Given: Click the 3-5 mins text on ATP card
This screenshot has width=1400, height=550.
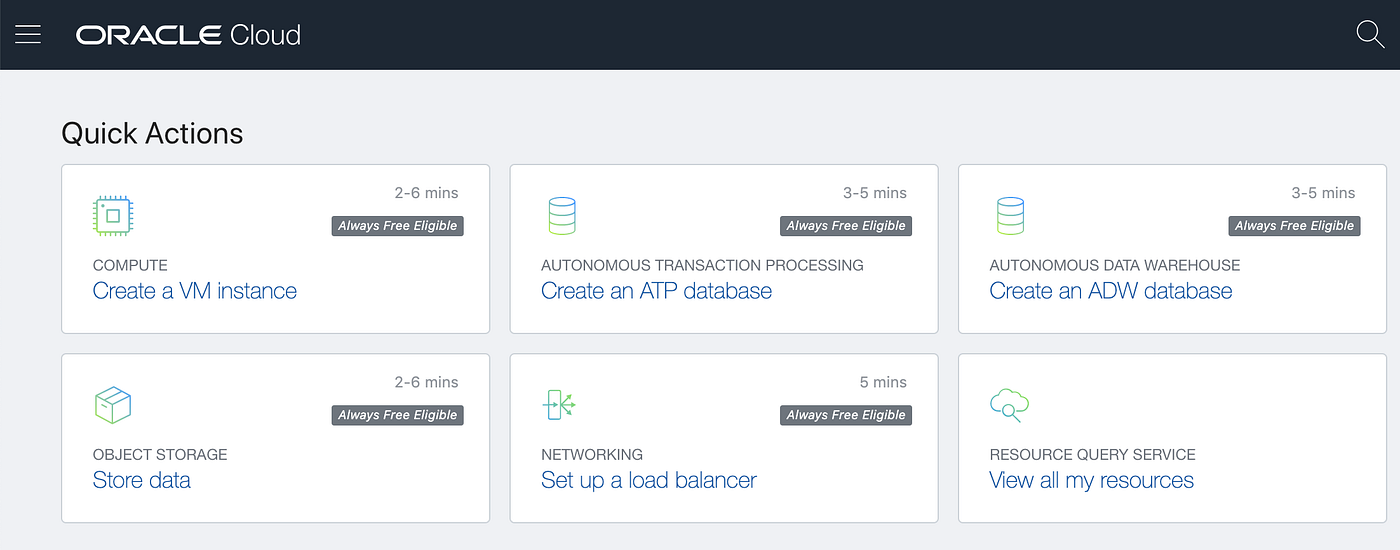Looking at the screenshot, I should pyautogui.click(x=875, y=193).
